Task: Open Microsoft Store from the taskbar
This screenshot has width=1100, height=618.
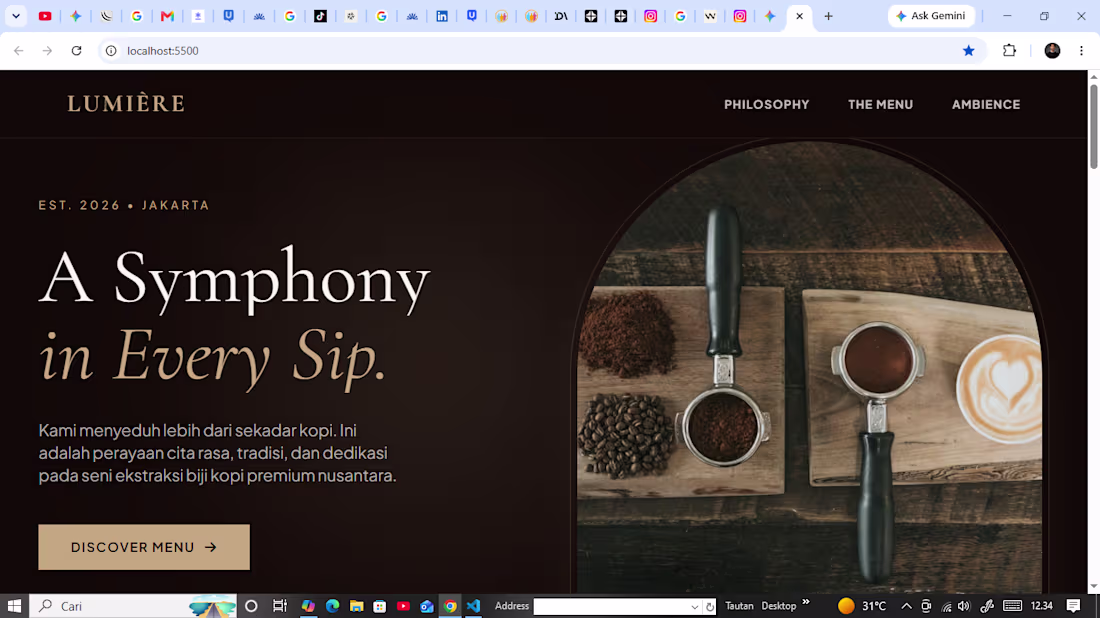Action: (380, 606)
